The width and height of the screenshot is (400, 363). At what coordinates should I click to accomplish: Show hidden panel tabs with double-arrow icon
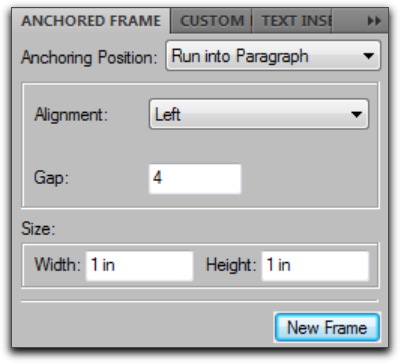pyautogui.click(x=374, y=21)
